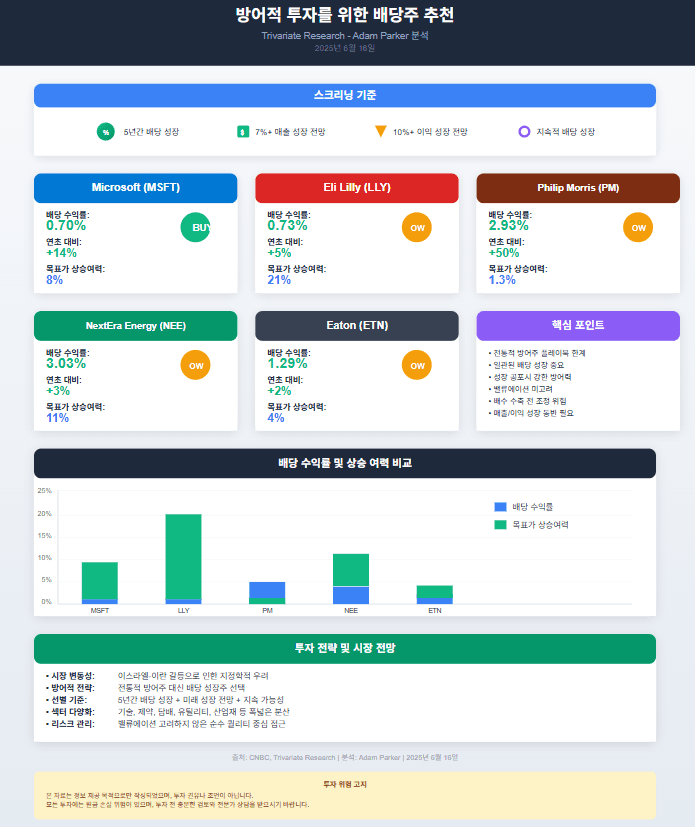This screenshot has width=695, height=827.
Task: Click the Trivariate Research - Adam Parker subtitle
Action: tap(345, 36)
